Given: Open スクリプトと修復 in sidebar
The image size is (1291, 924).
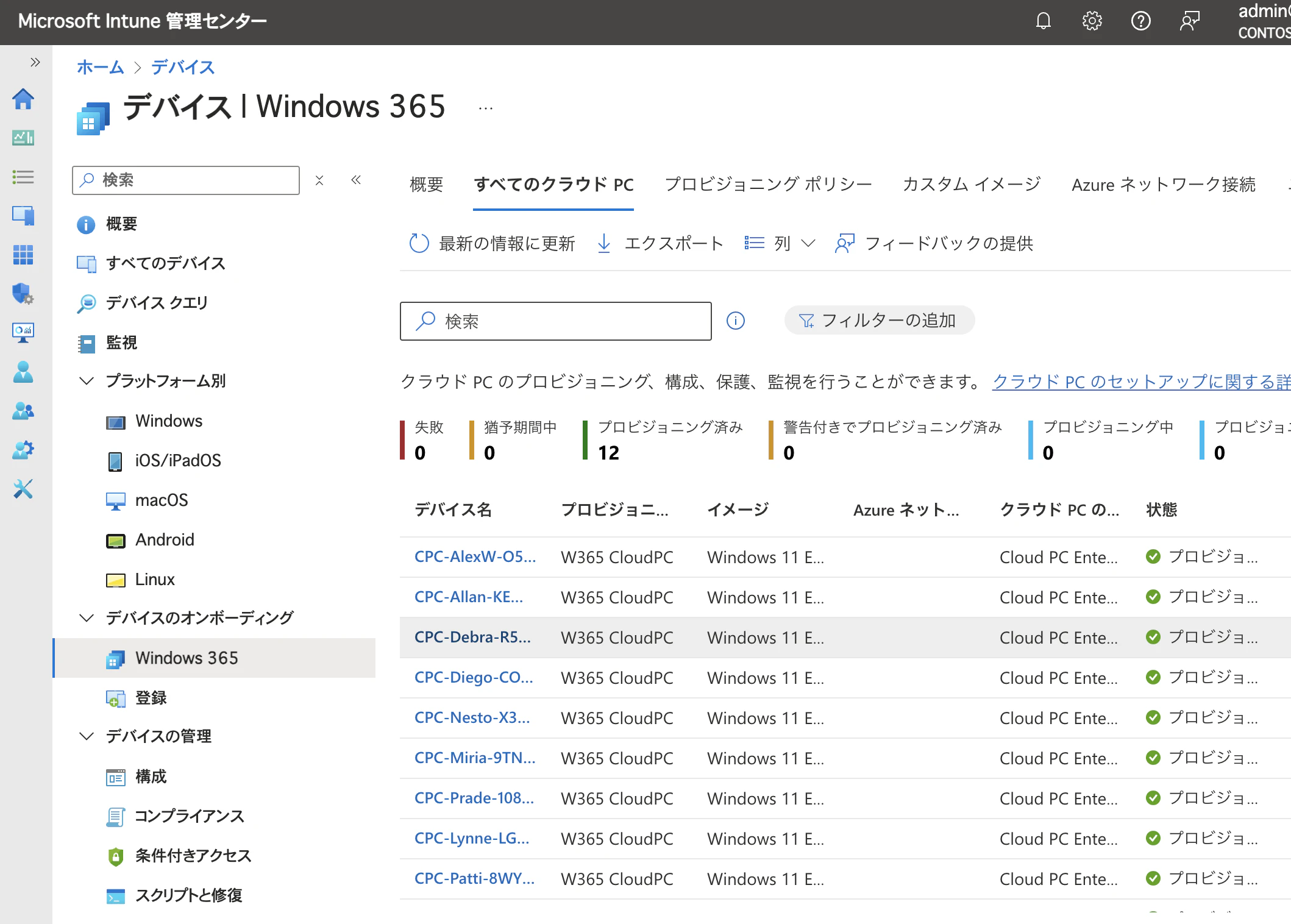Looking at the screenshot, I should (x=188, y=896).
